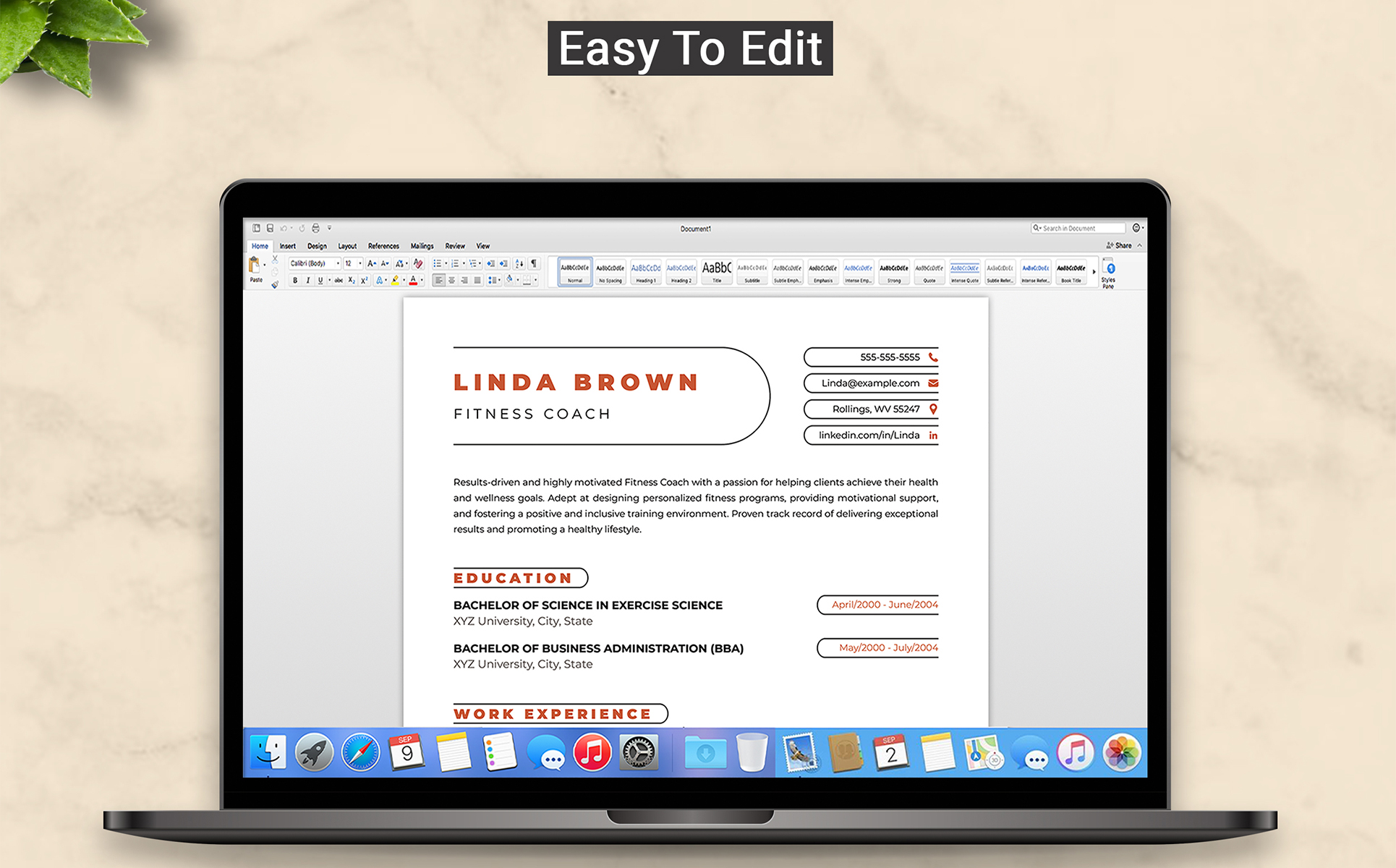Click the Paste clipboard icon
1396x868 pixels.
click(255, 266)
